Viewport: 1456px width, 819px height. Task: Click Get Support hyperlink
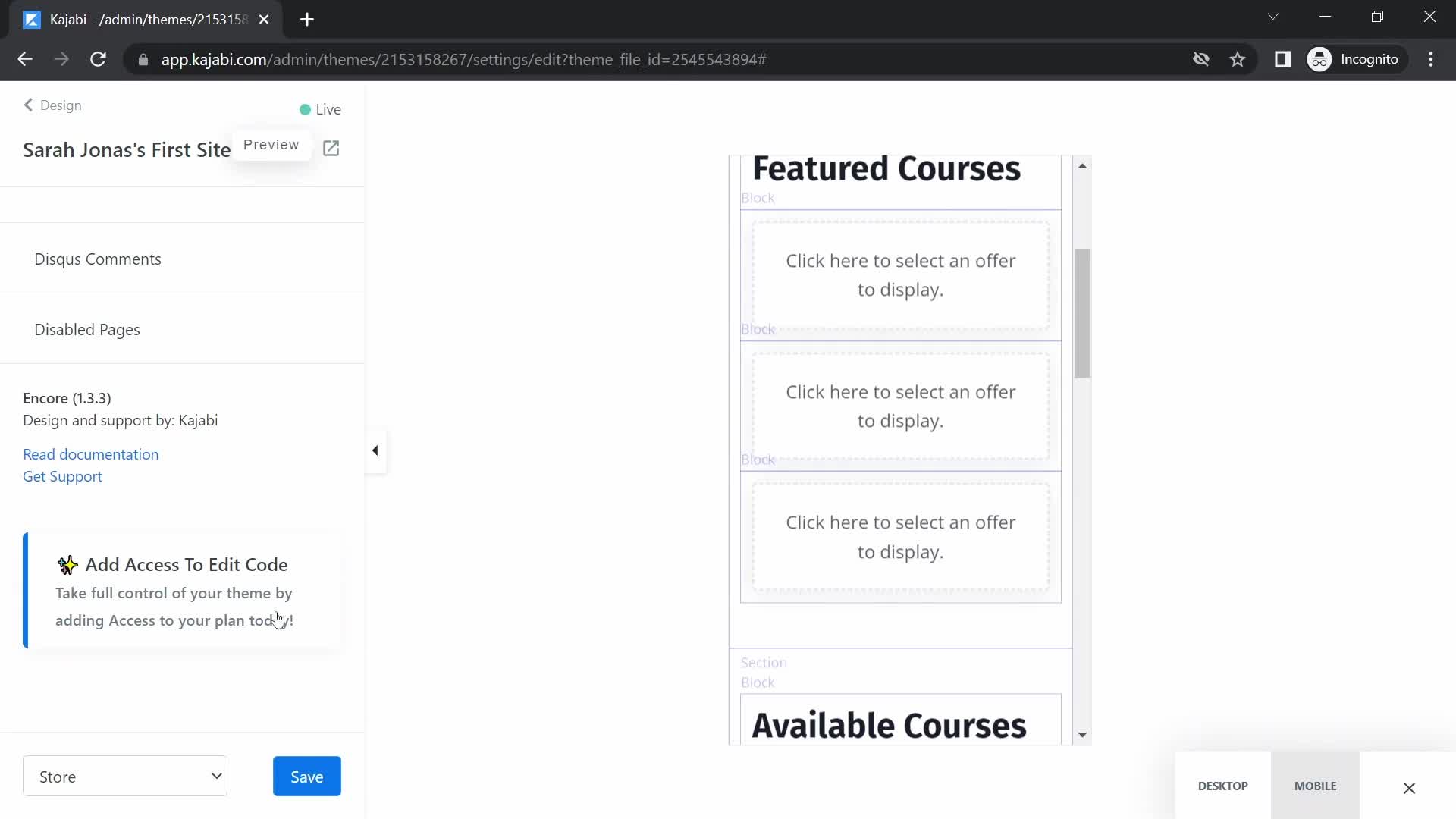[x=62, y=476]
